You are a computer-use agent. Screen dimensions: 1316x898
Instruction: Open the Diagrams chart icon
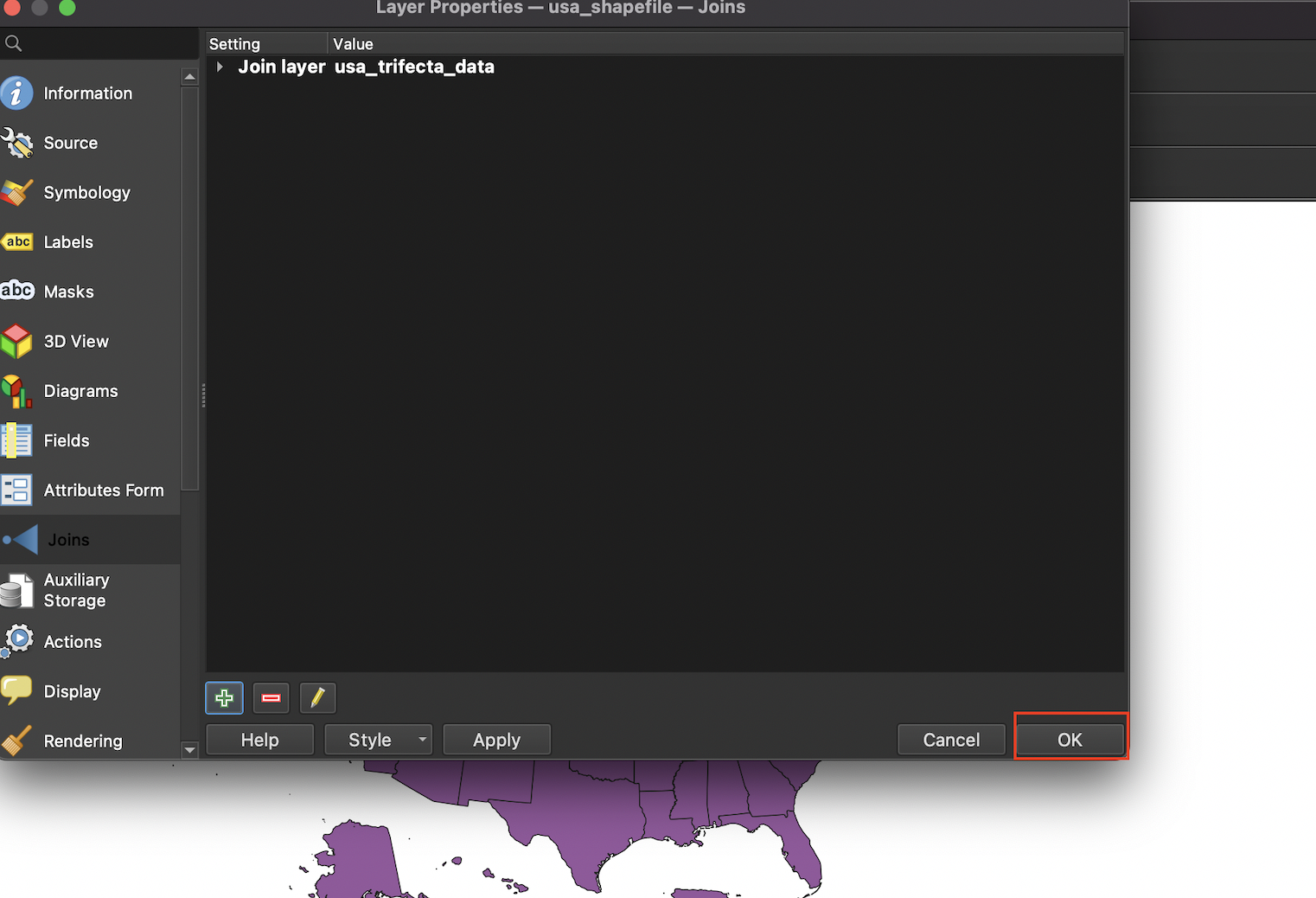pos(17,391)
